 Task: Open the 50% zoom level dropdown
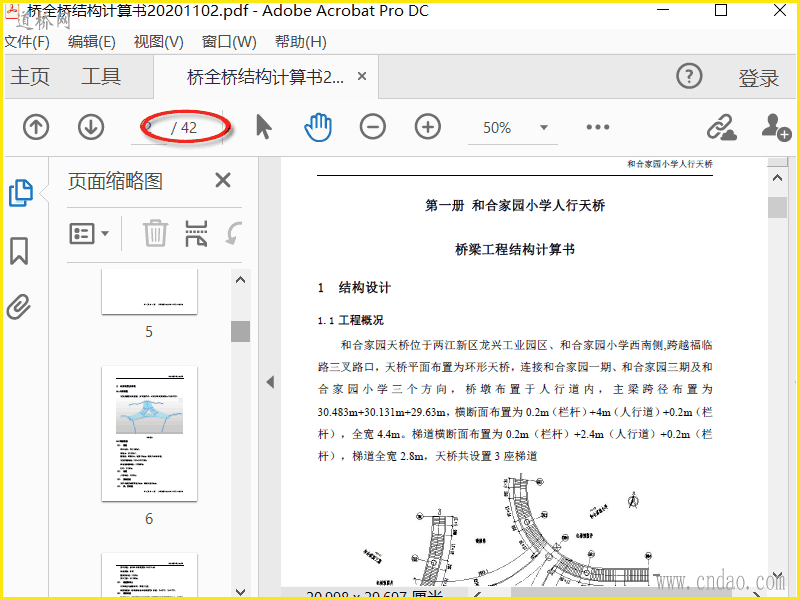point(544,128)
